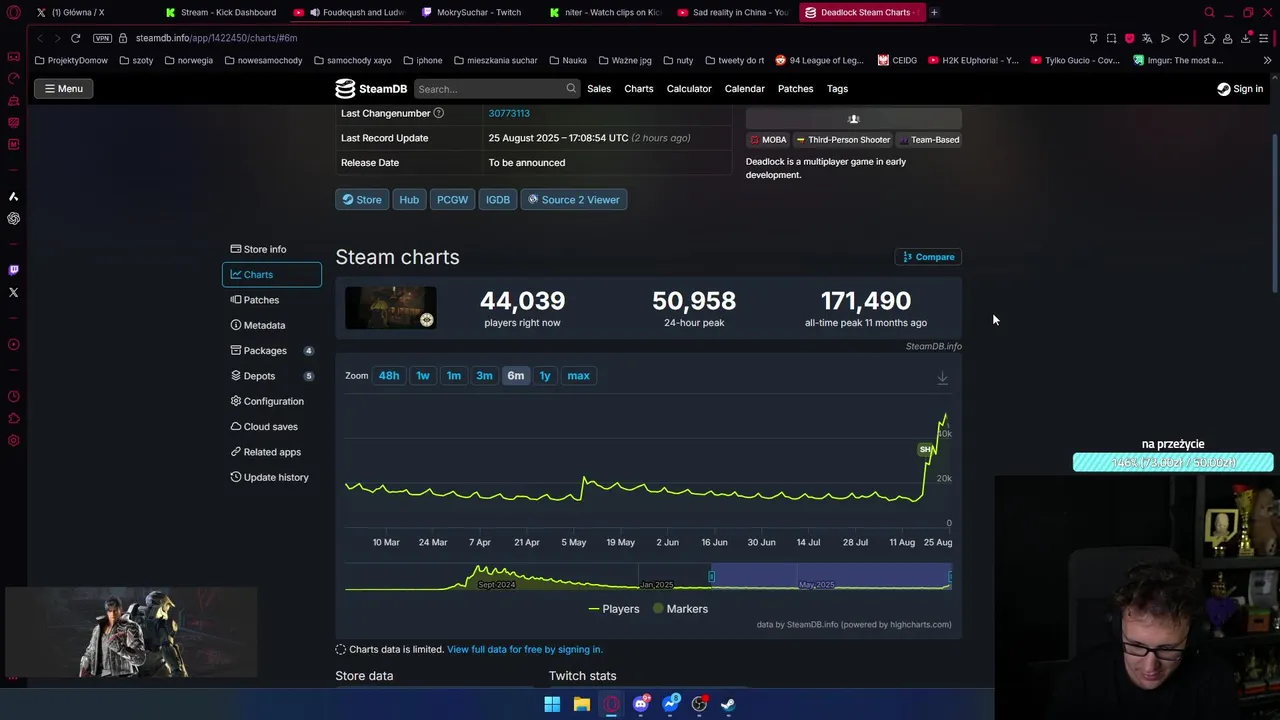Click the game thumbnail image in Steam charts

click(x=391, y=308)
